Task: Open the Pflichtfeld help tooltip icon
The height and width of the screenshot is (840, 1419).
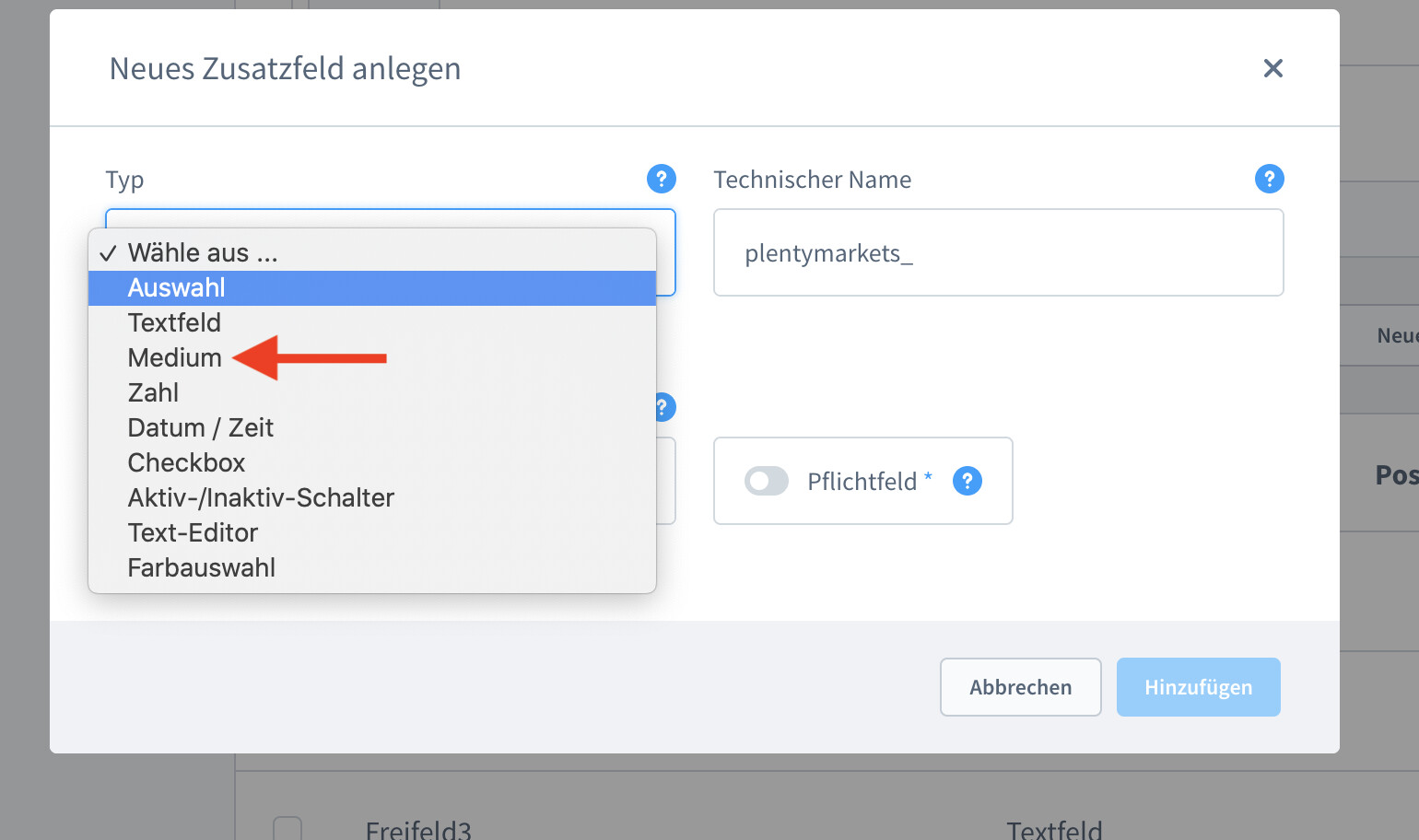Action: coord(967,481)
